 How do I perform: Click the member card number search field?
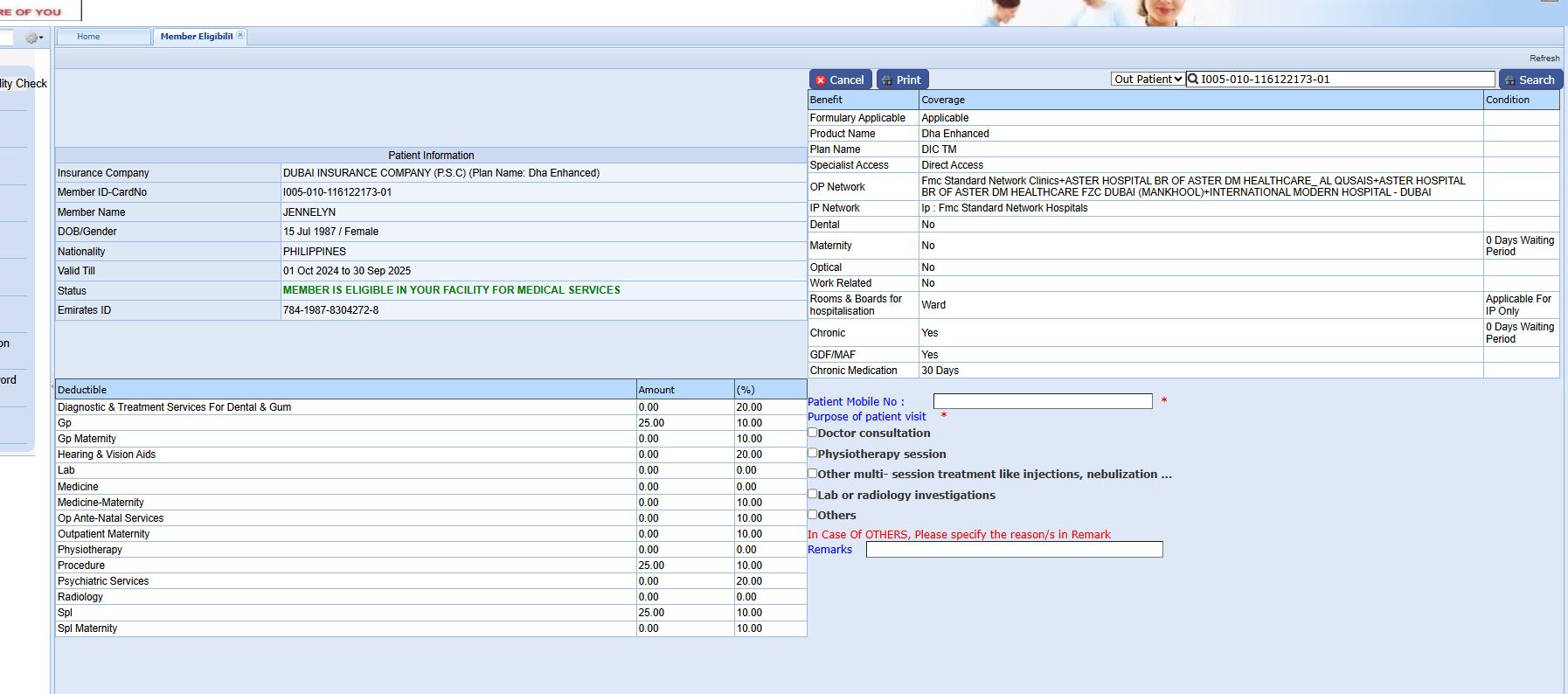[1346, 80]
